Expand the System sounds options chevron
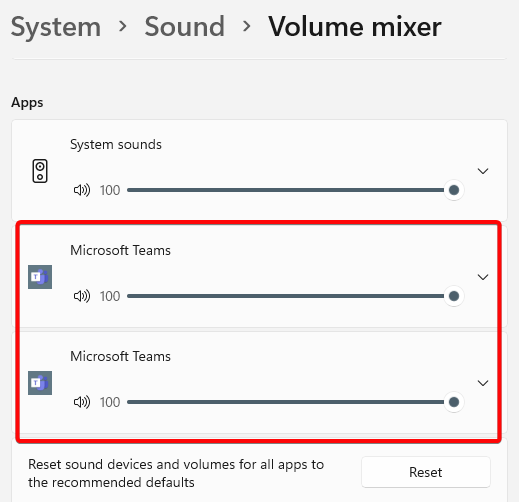The image size is (519, 502). 483,171
